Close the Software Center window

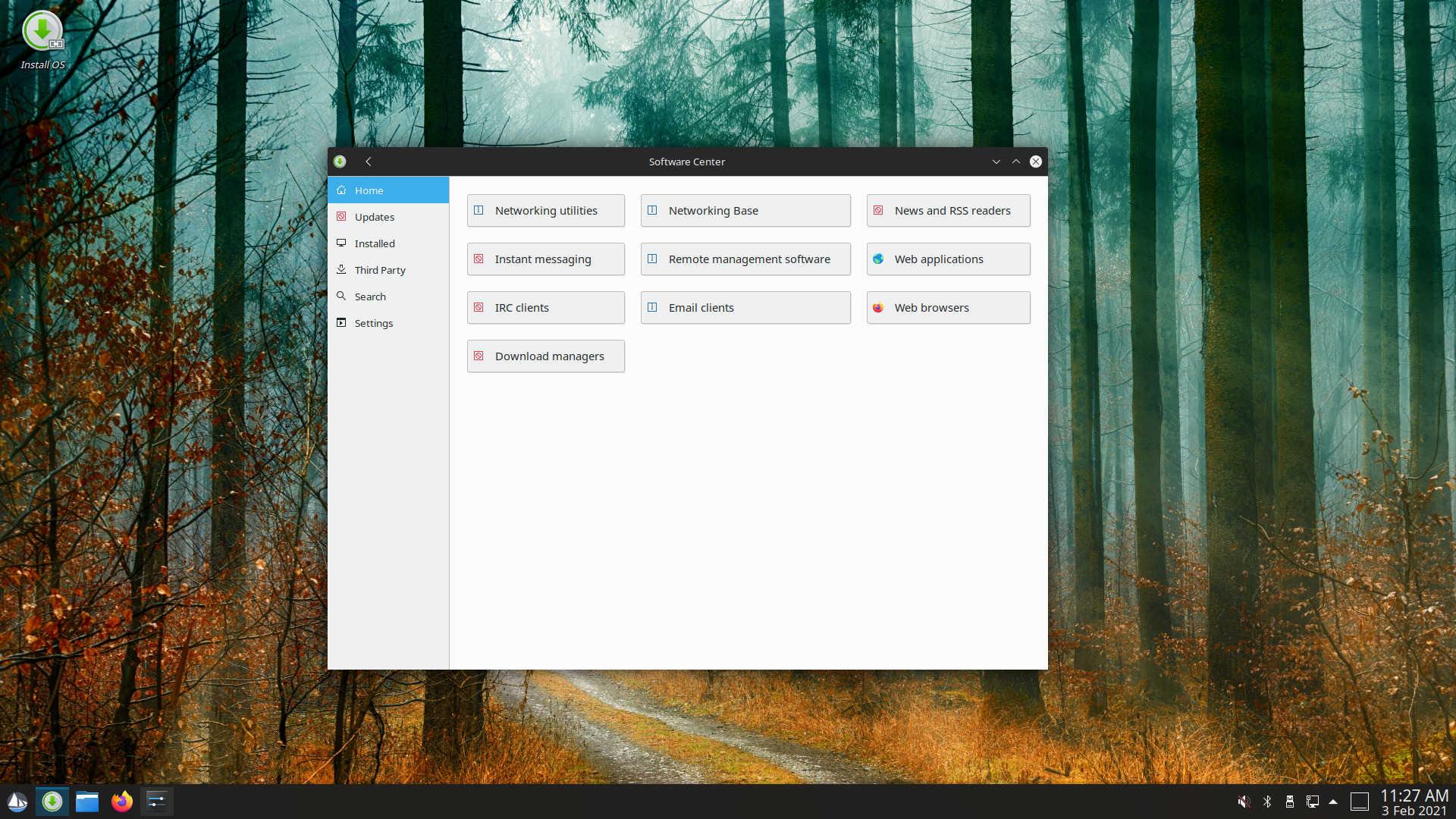[1036, 162]
